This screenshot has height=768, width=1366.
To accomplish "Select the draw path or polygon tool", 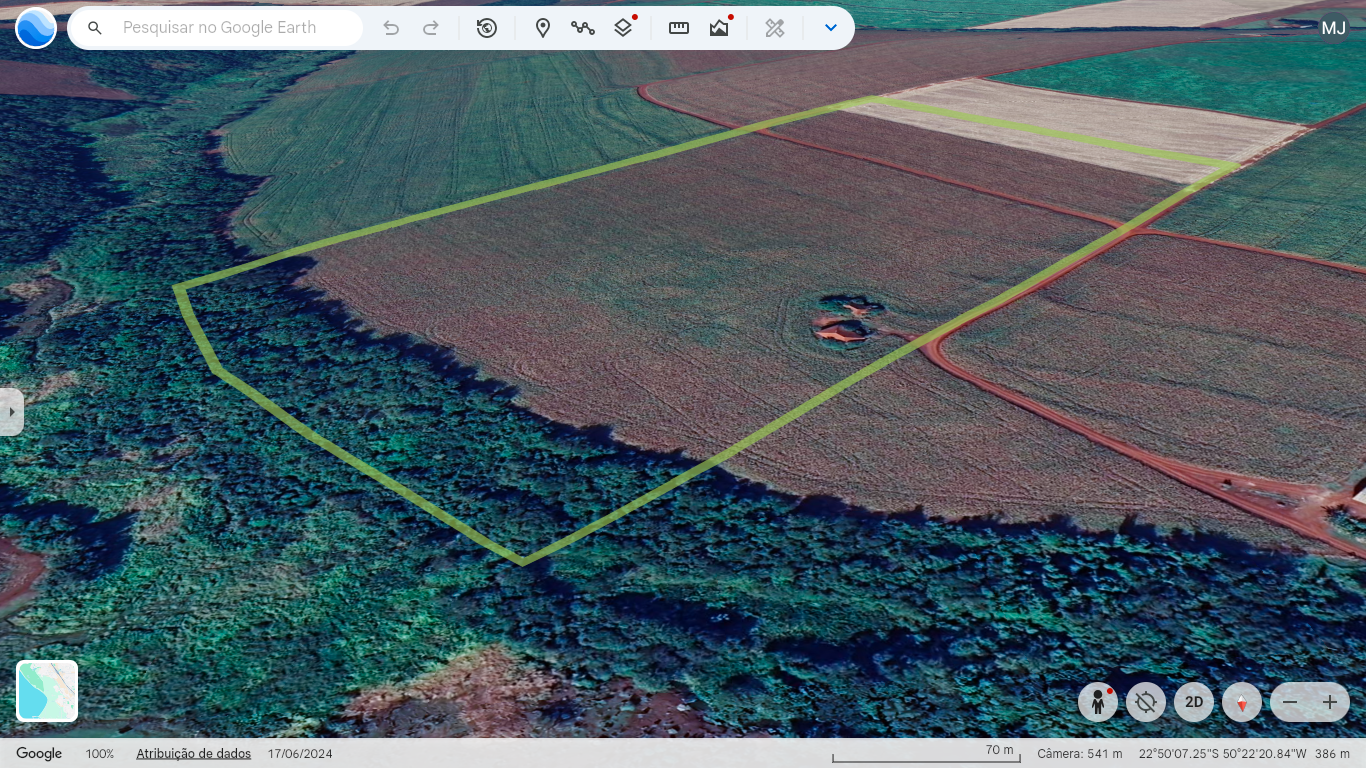I will click(x=583, y=28).
